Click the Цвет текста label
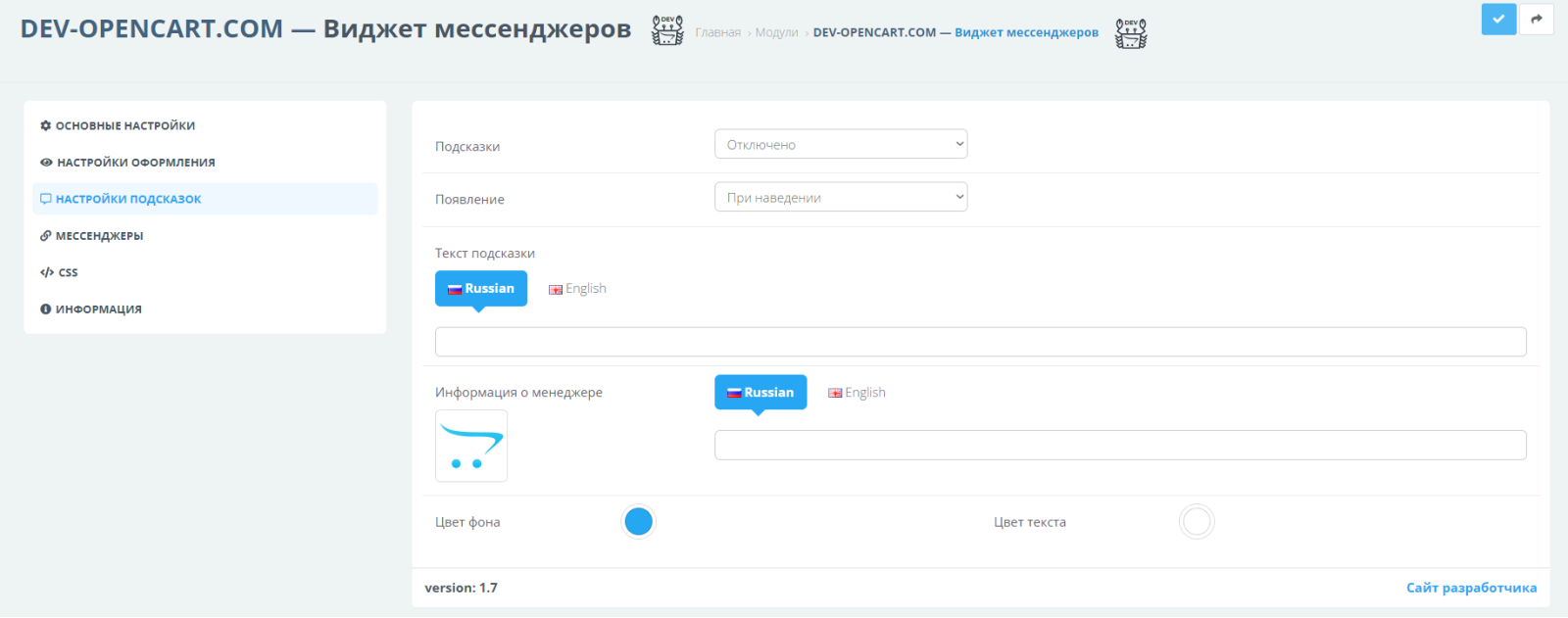Image resolution: width=1568 pixels, height=618 pixels. [1030, 522]
